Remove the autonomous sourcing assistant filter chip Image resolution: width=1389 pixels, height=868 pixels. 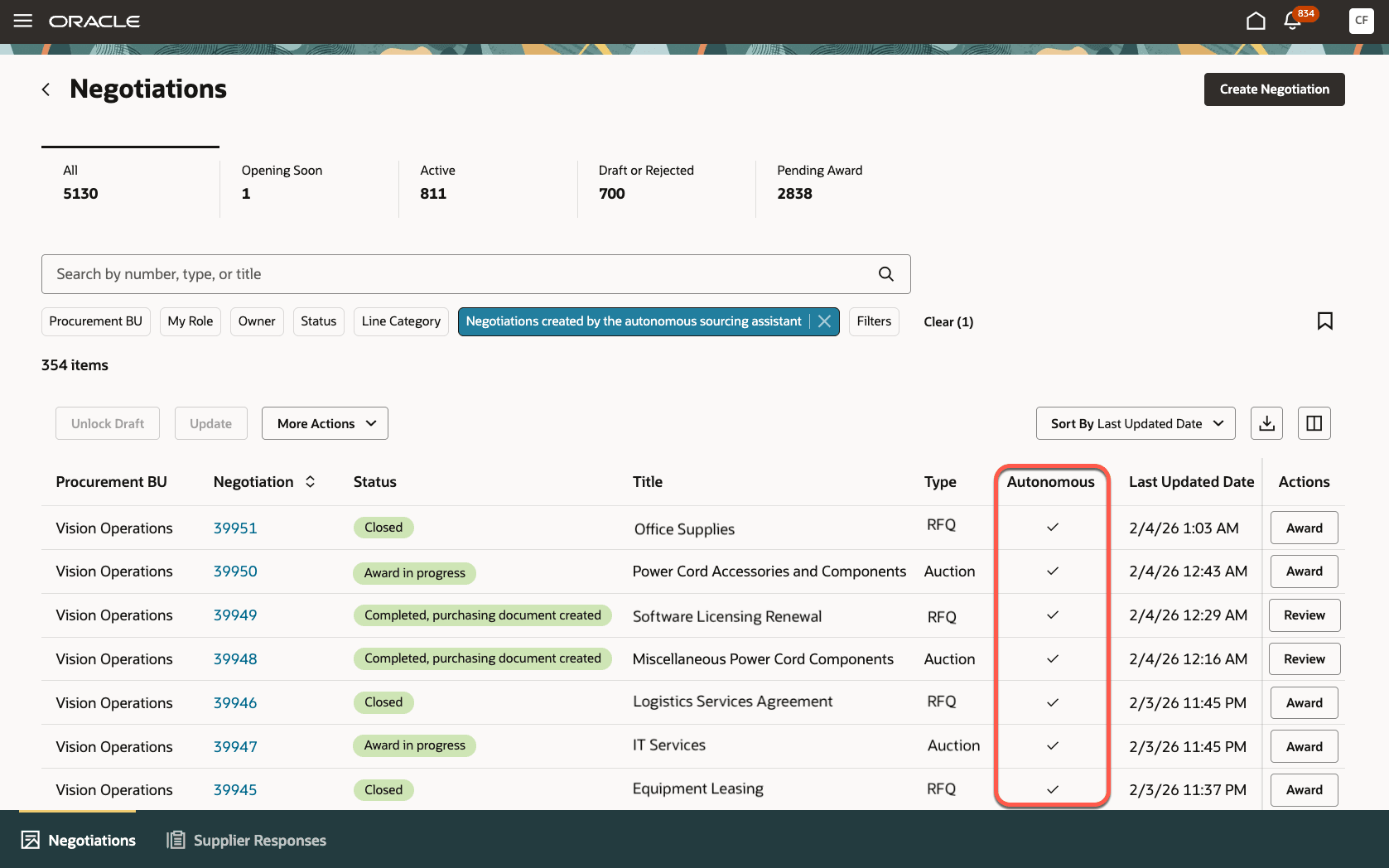click(x=824, y=321)
